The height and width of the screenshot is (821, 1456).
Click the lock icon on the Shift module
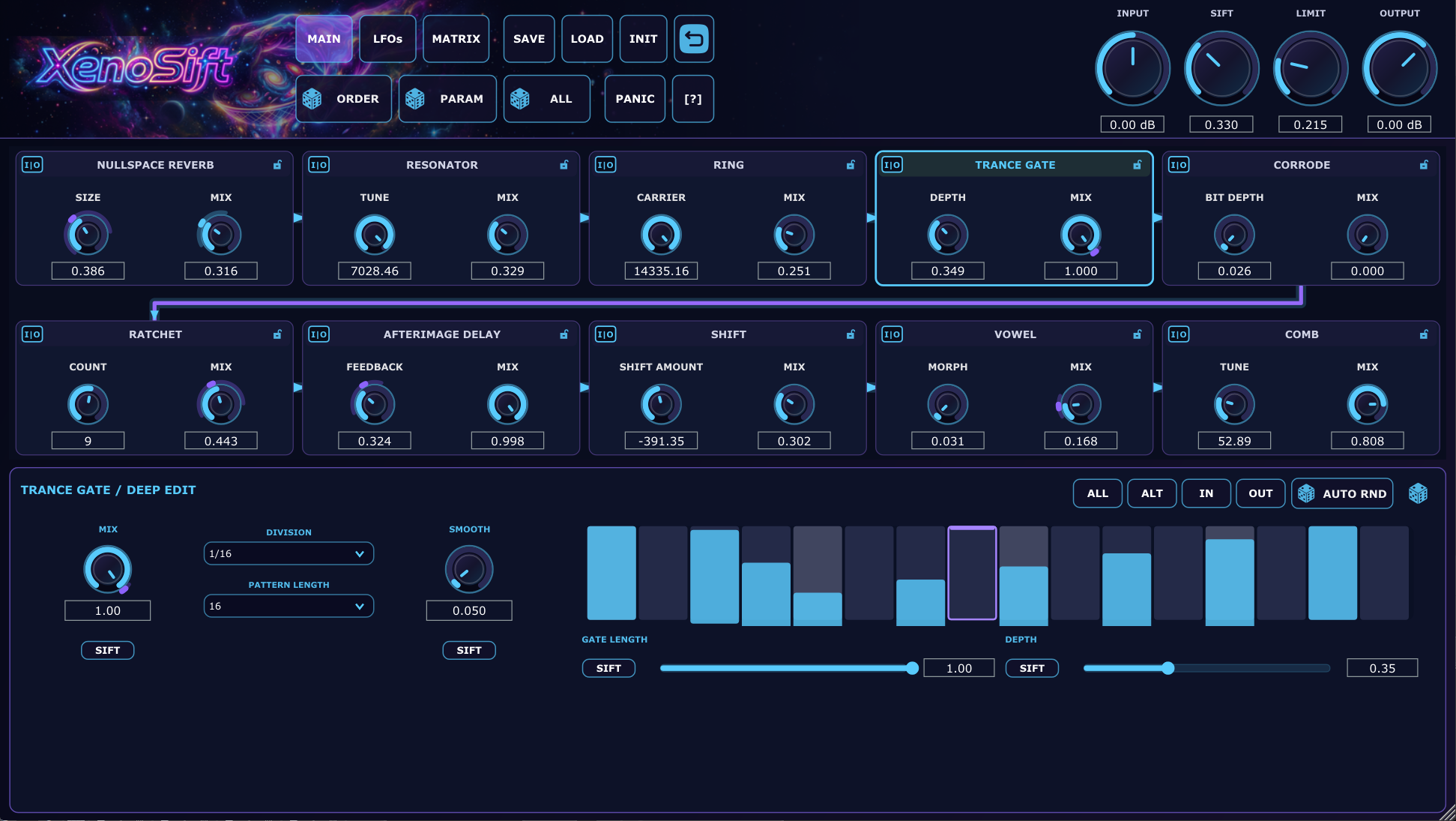[x=851, y=334]
